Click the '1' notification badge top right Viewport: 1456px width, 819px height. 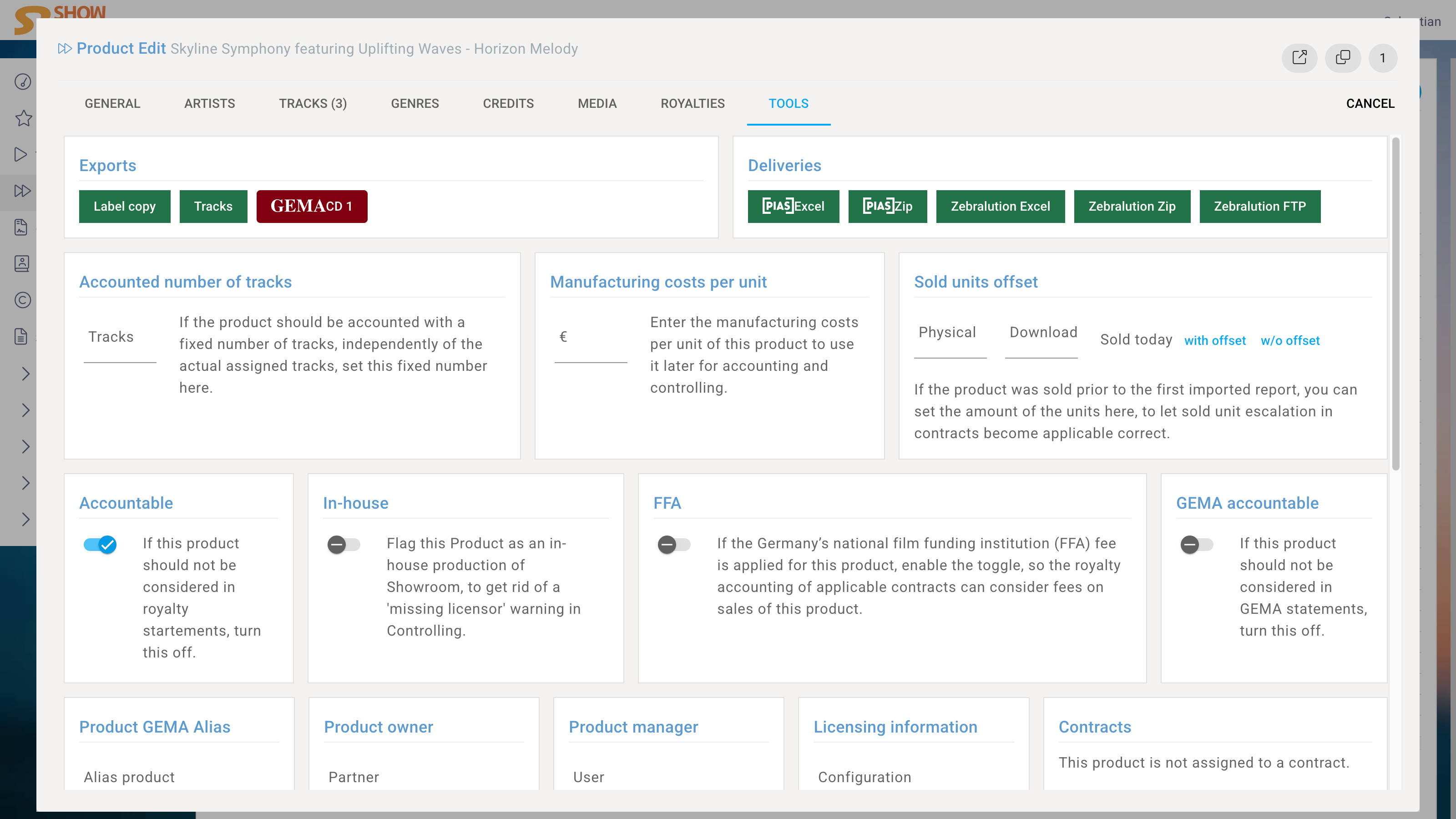click(1383, 58)
